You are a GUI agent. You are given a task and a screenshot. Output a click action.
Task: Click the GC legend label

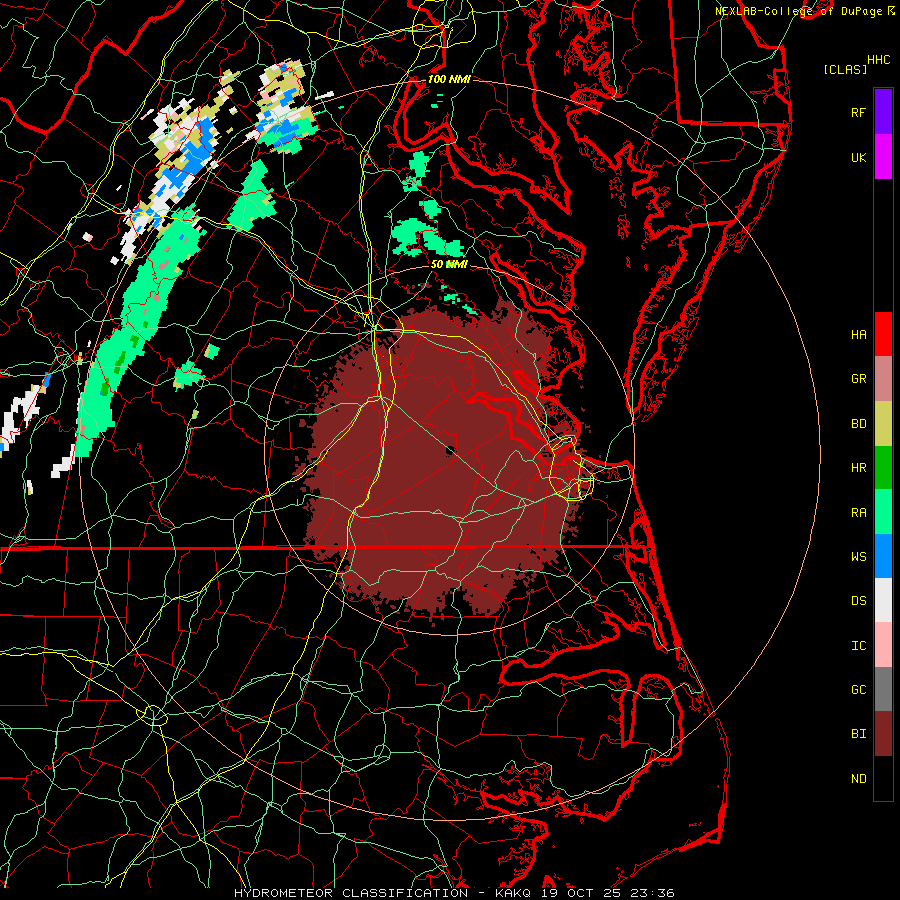(858, 689)
